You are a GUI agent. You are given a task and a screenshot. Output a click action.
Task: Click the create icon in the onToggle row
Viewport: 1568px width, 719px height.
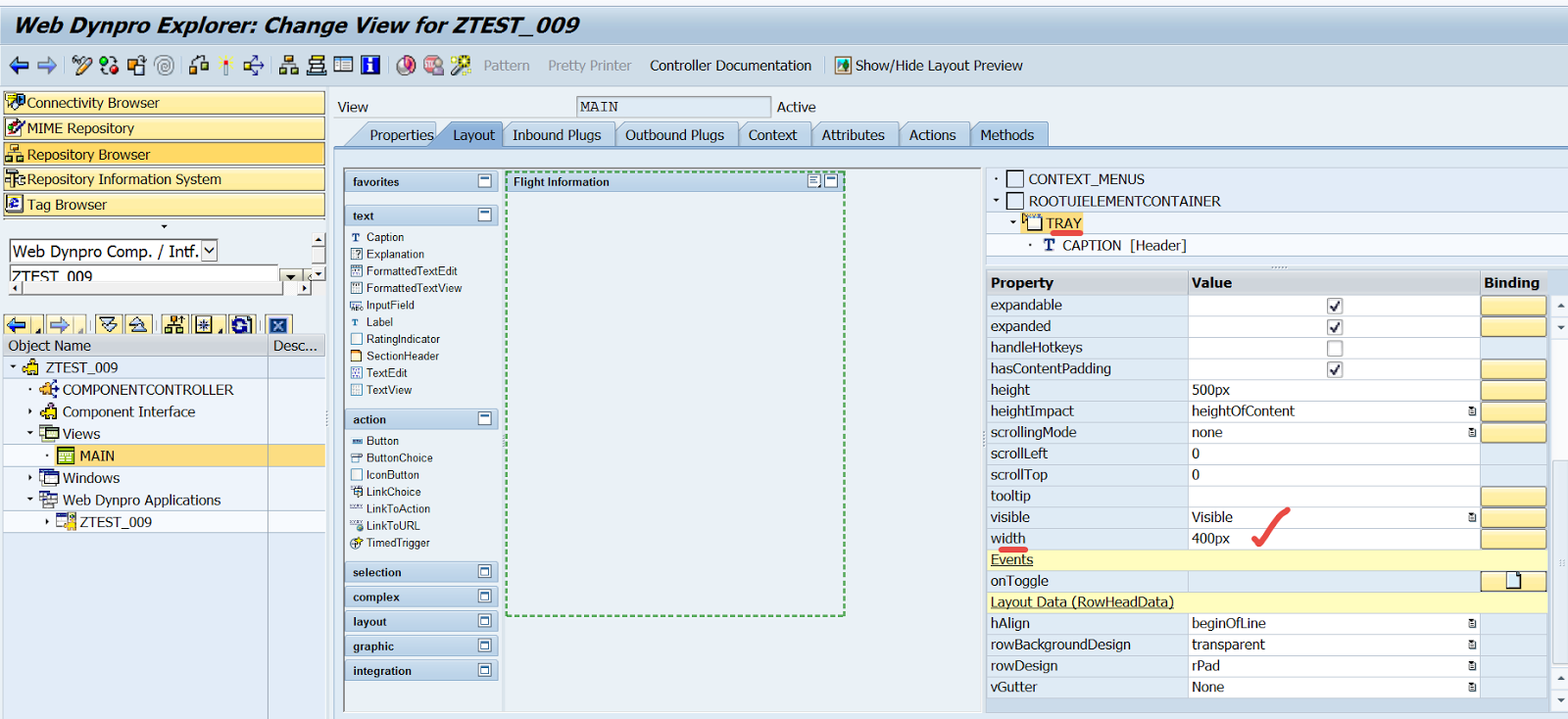[1513, 581]
